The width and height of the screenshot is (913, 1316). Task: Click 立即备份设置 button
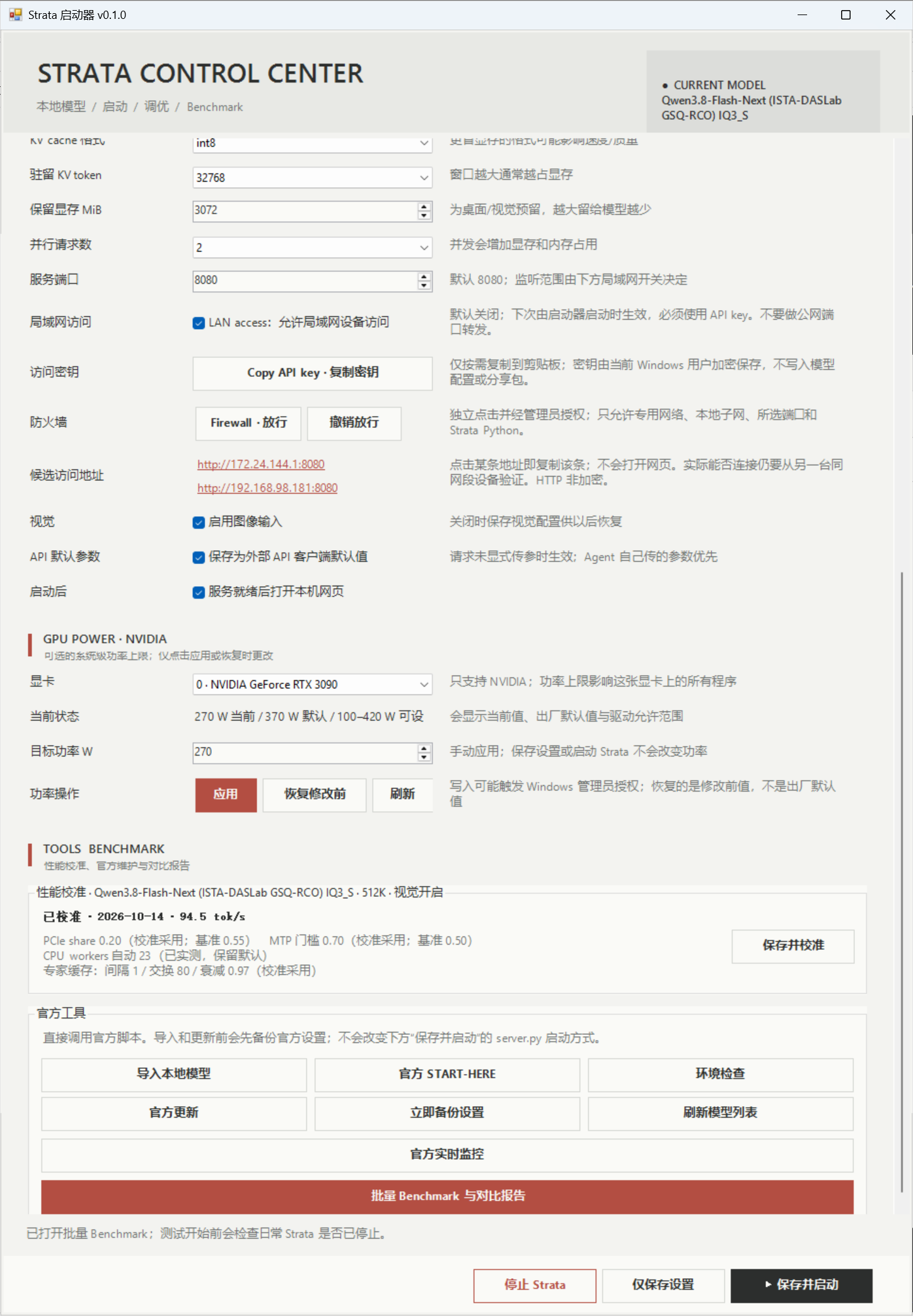[447, 1114]
